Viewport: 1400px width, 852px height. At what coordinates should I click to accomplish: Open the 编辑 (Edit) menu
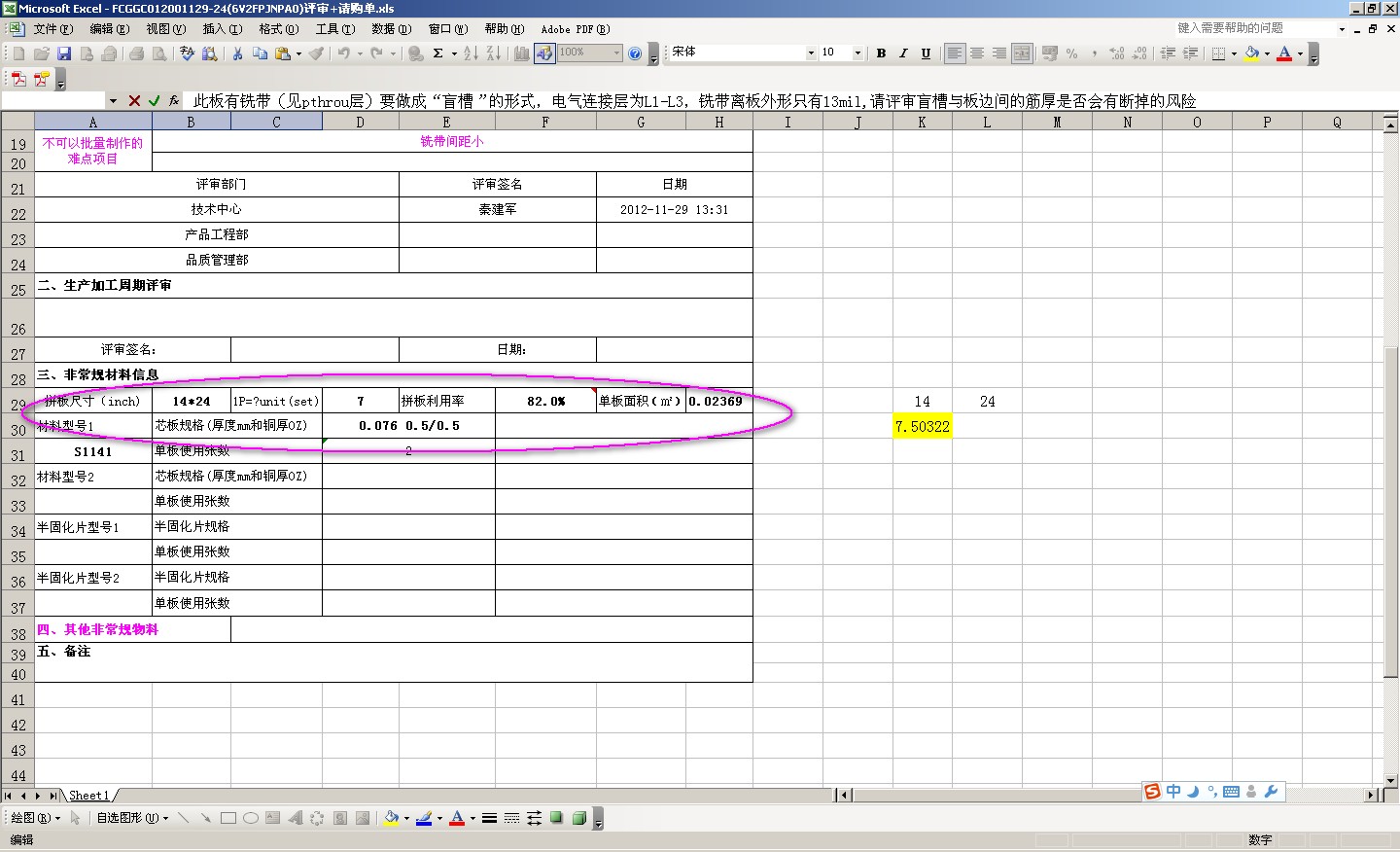[109, 29]
